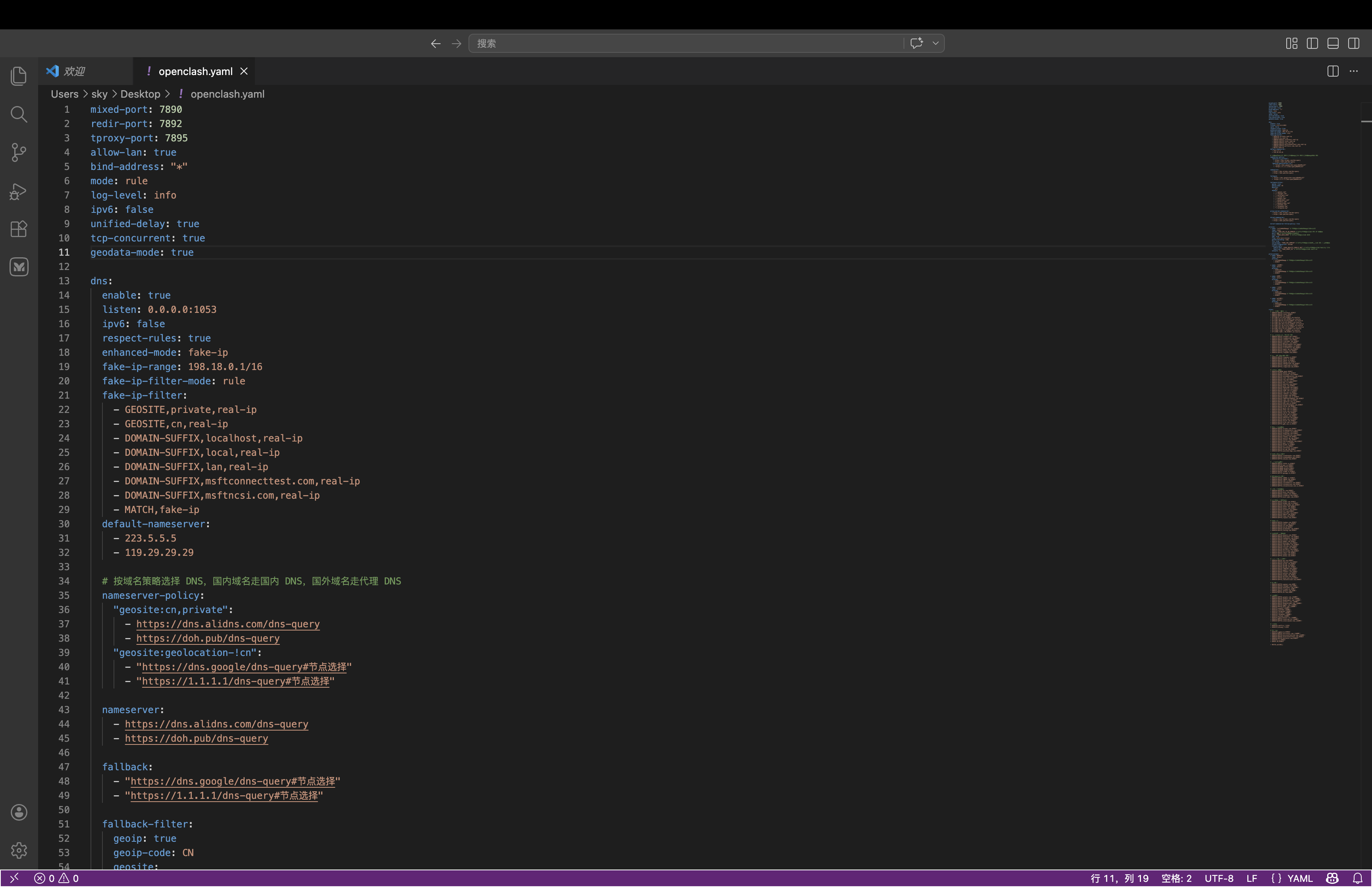
Task: Open Desktop in the breadcrumb path
Action: 141,94
